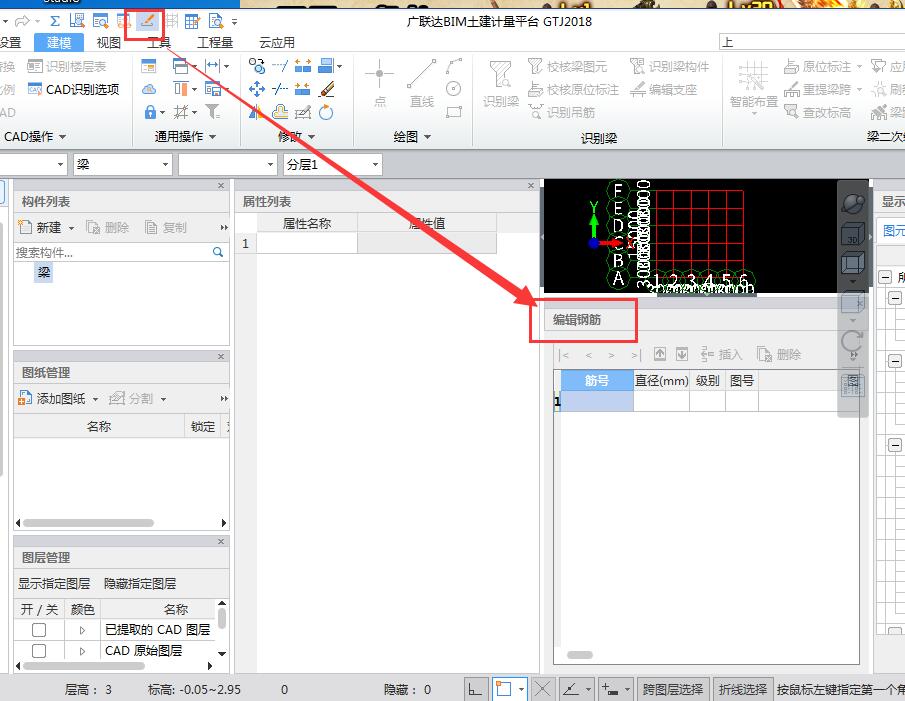This screenshot has width=905, height=701.
Task: Click the move cross-arrows icon in 修改
Action: 256,89
